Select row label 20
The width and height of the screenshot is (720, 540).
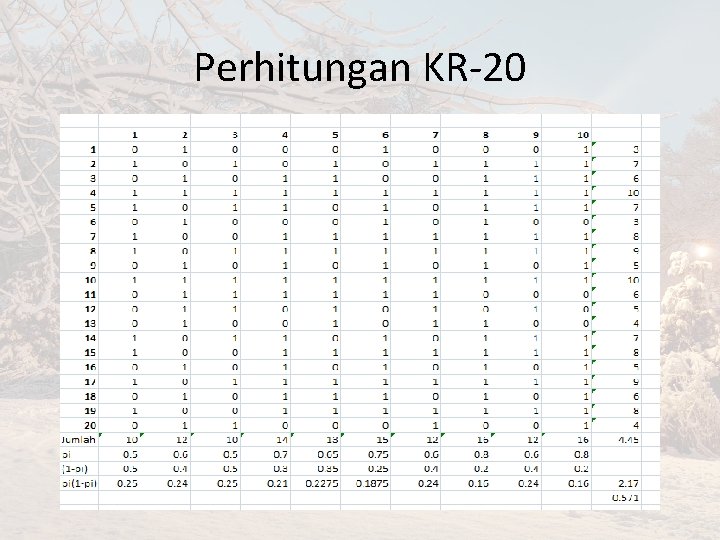(x=90, y=425)
